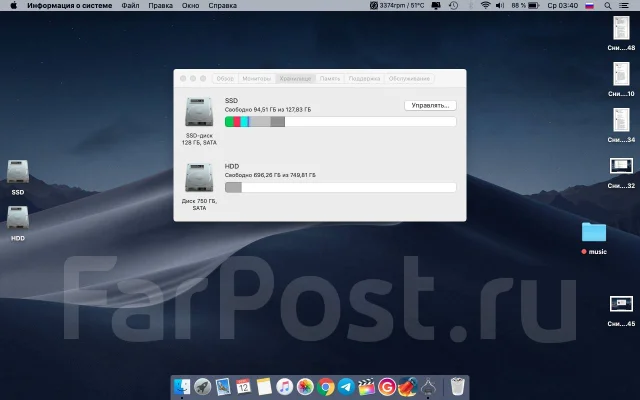Image resolution: width=640 pixels, height=400 pixels.
Task: Open the red rocket app in the Dock
Action: [x=407, y=387]
